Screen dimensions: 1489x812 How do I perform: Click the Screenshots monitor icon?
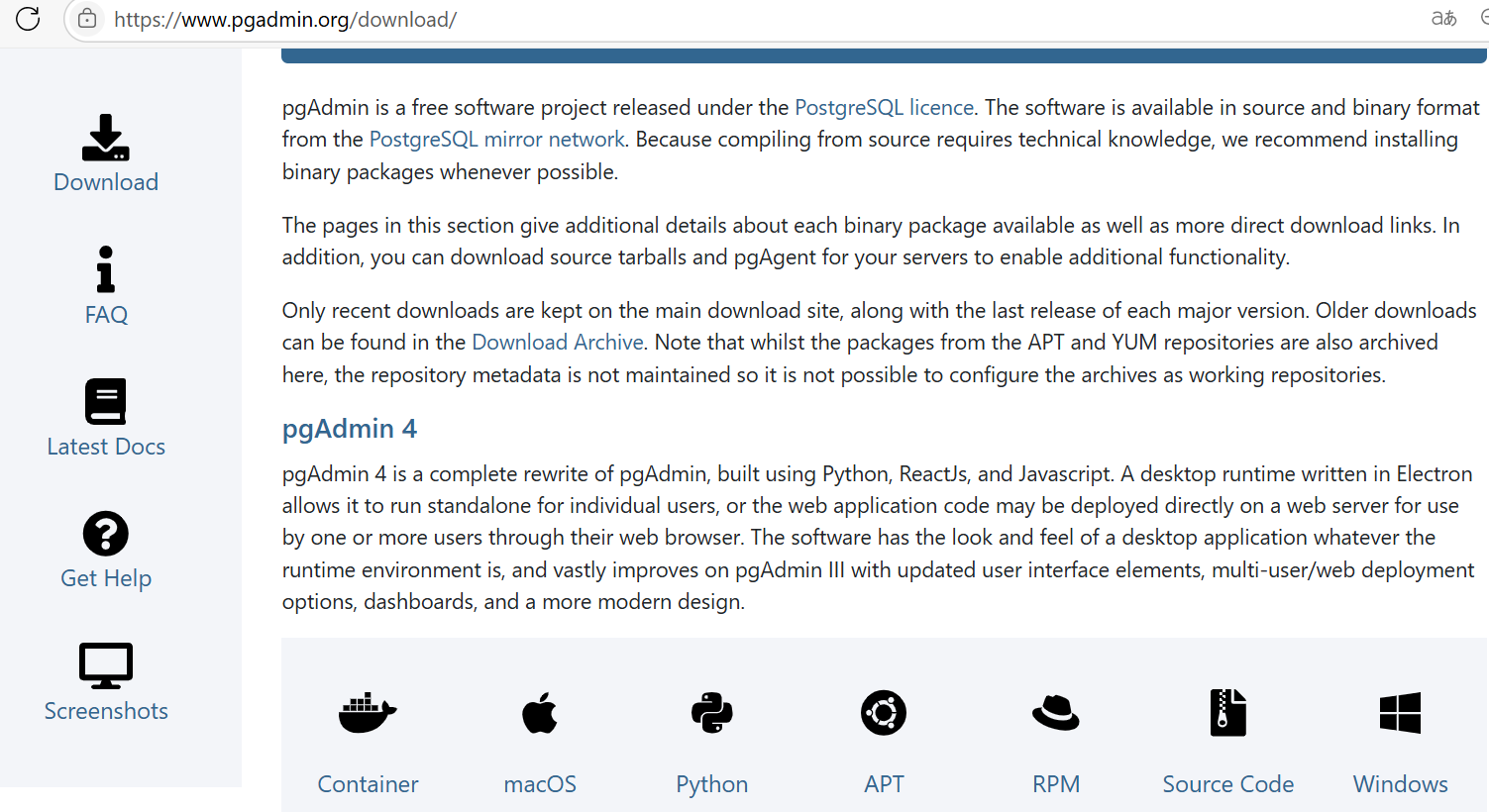(106, 665)
